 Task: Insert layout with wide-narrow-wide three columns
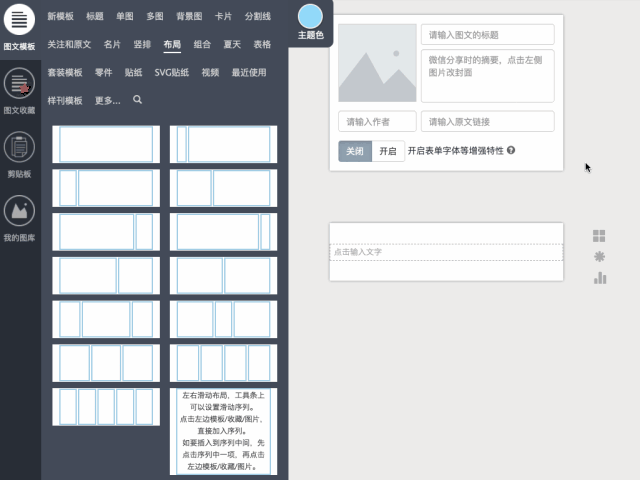(223, 319)
